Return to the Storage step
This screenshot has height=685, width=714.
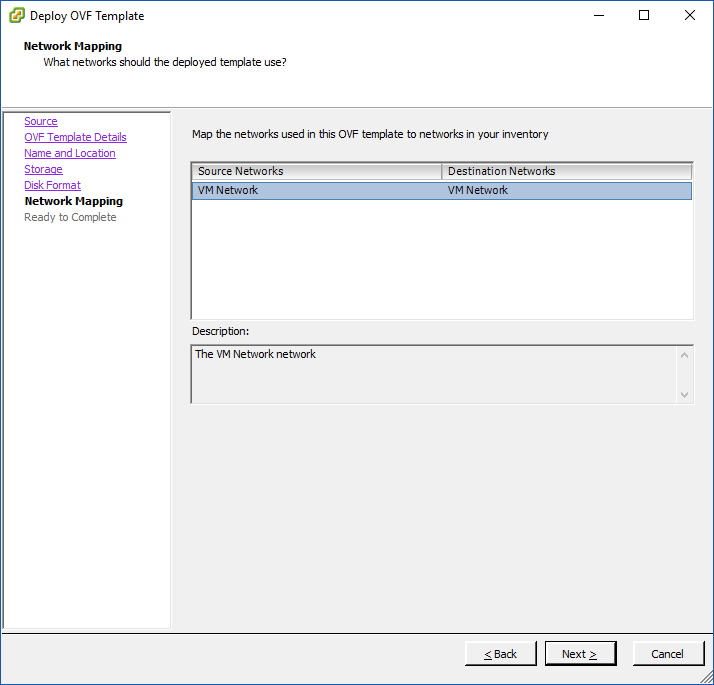tap(43, 169)
